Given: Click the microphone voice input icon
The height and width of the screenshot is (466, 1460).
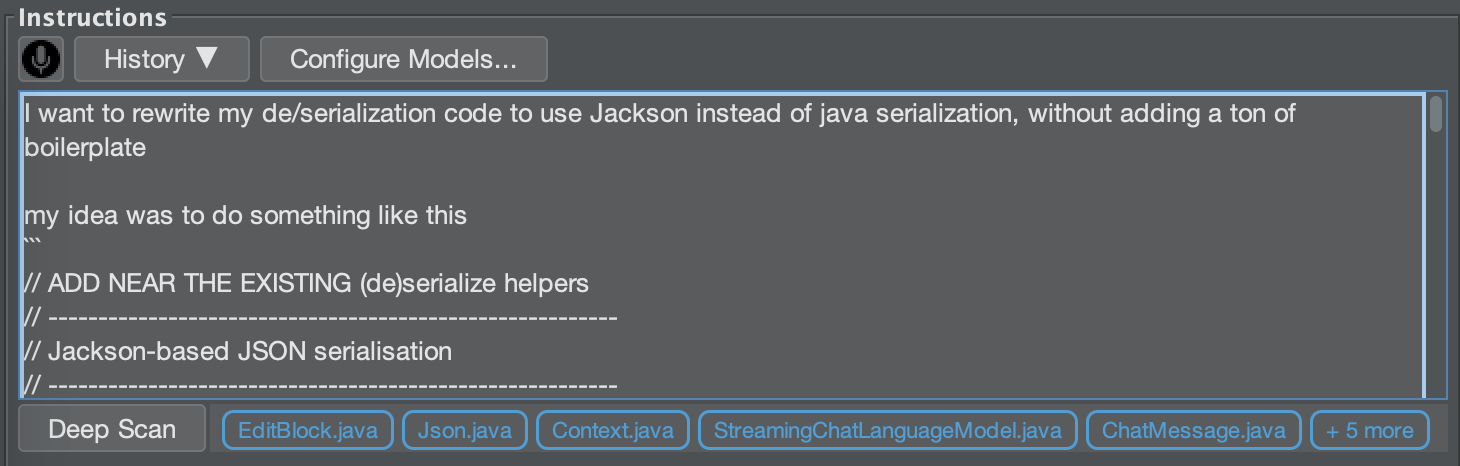Looking at the screenshot, I should 41,59.
